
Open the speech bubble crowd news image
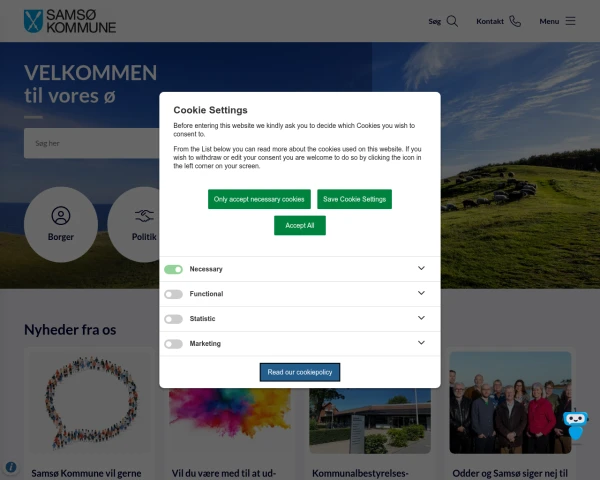pos(89,403)
